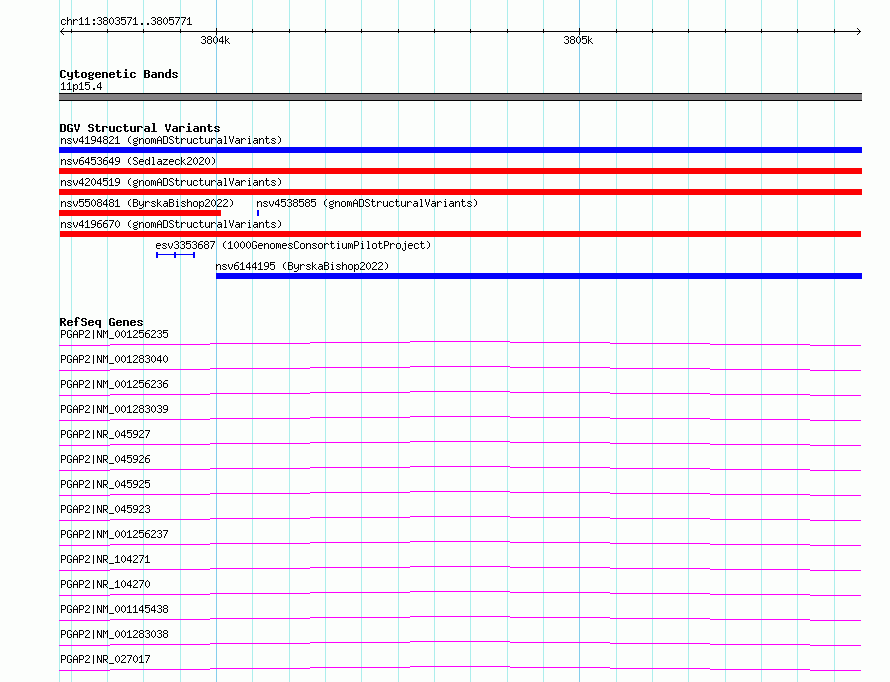Image resolution: width=890 pixels, height=682 pixels.
Task: Click the short red nsv5508481 bar
Action: 140,213
